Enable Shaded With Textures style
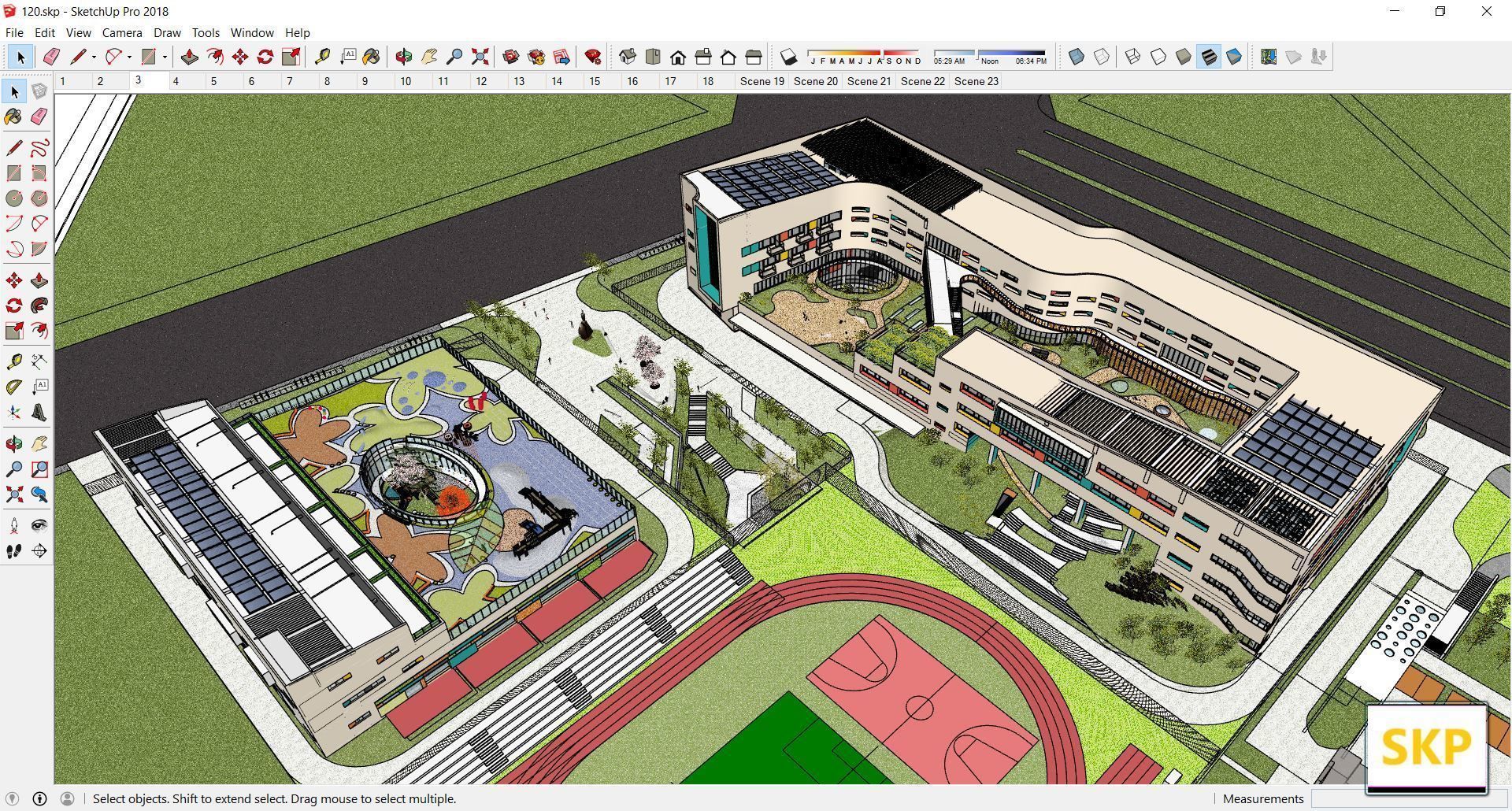 pyautogui.click(x=1209, y=57)
